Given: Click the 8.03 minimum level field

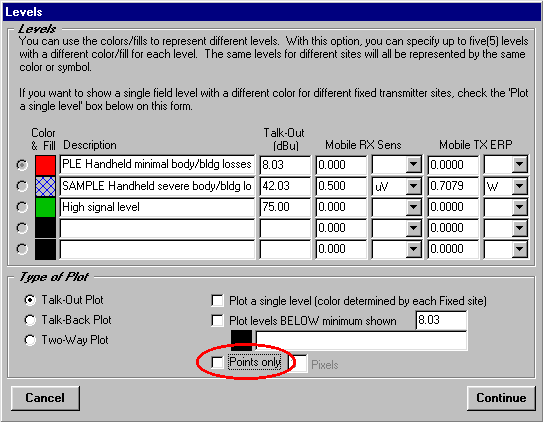Looking at the screenshot, I should point(441,320).
